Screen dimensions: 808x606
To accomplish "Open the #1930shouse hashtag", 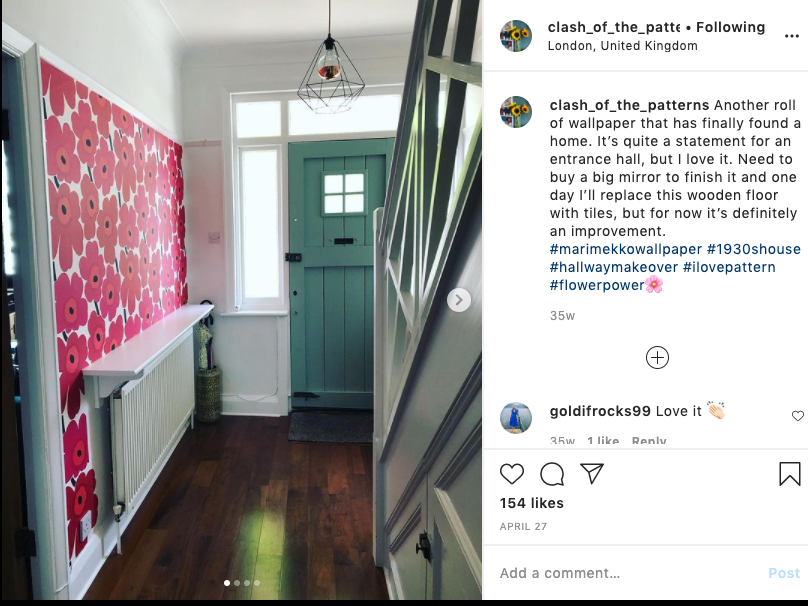I will click(x=753, y=249).
